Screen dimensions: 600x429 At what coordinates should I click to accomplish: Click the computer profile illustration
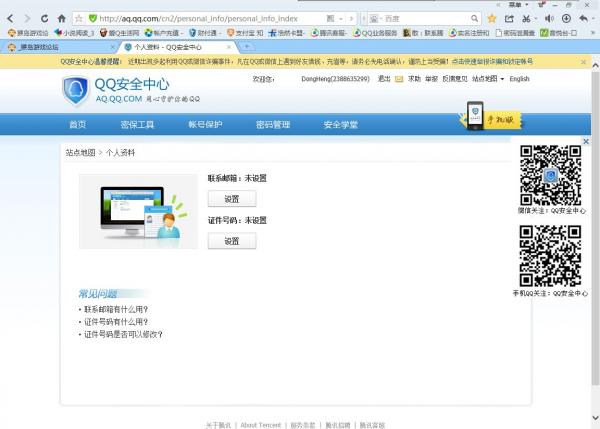point(139,212)
